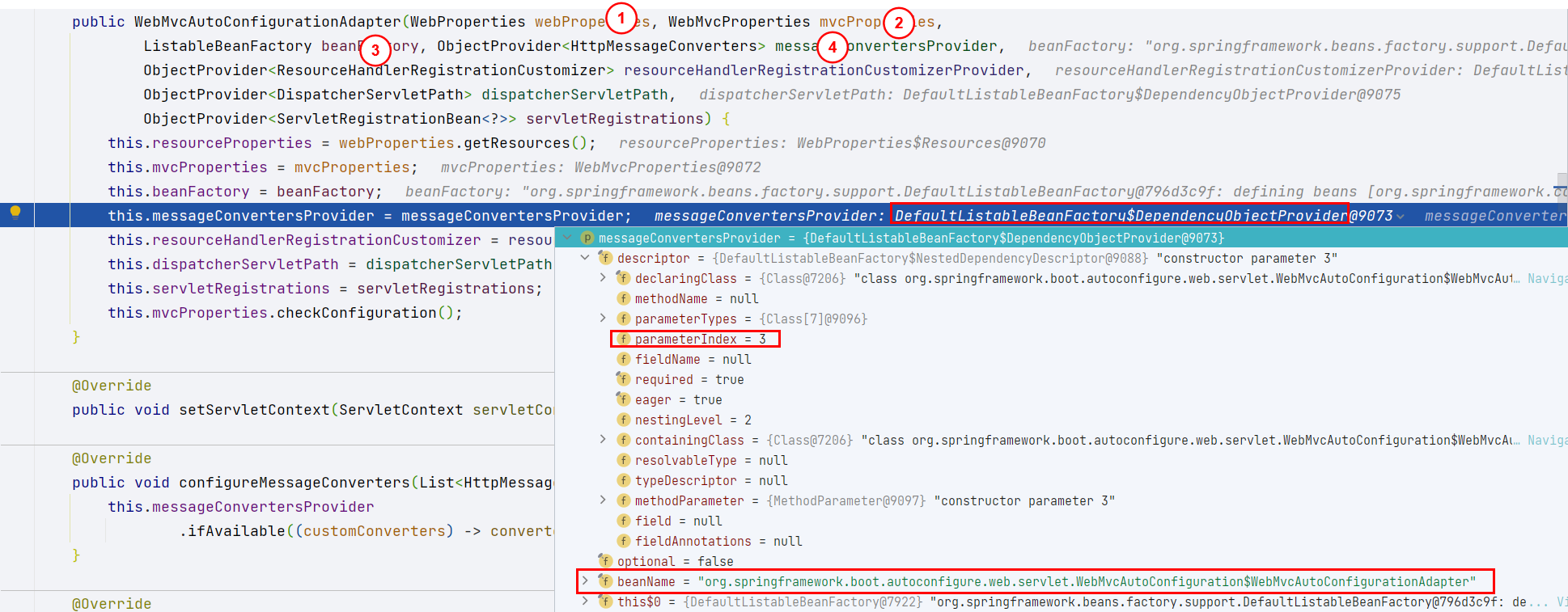1568x612 pixels.
Task: Select the 'fieldName = null' row
Action: (x=1062, y=359)
